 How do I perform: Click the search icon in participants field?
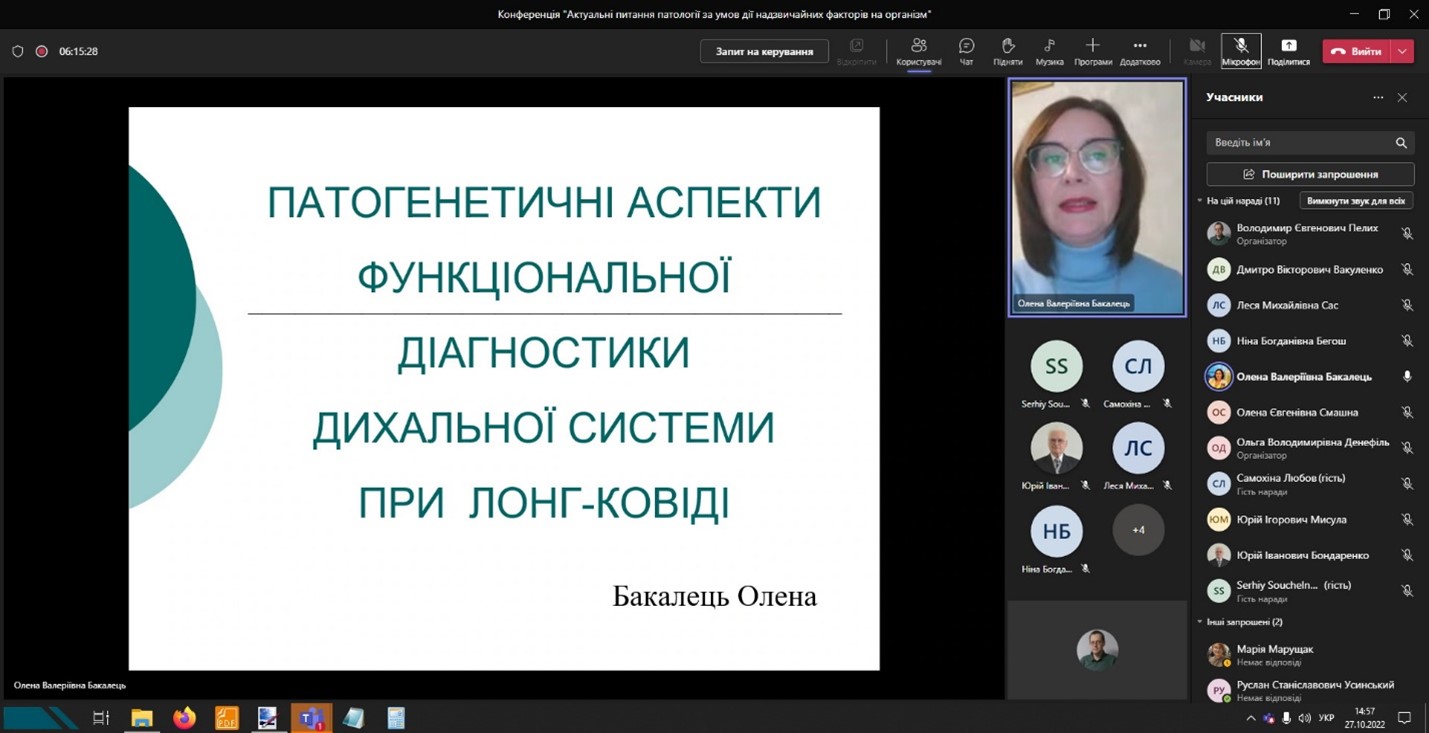[1401, 143]
